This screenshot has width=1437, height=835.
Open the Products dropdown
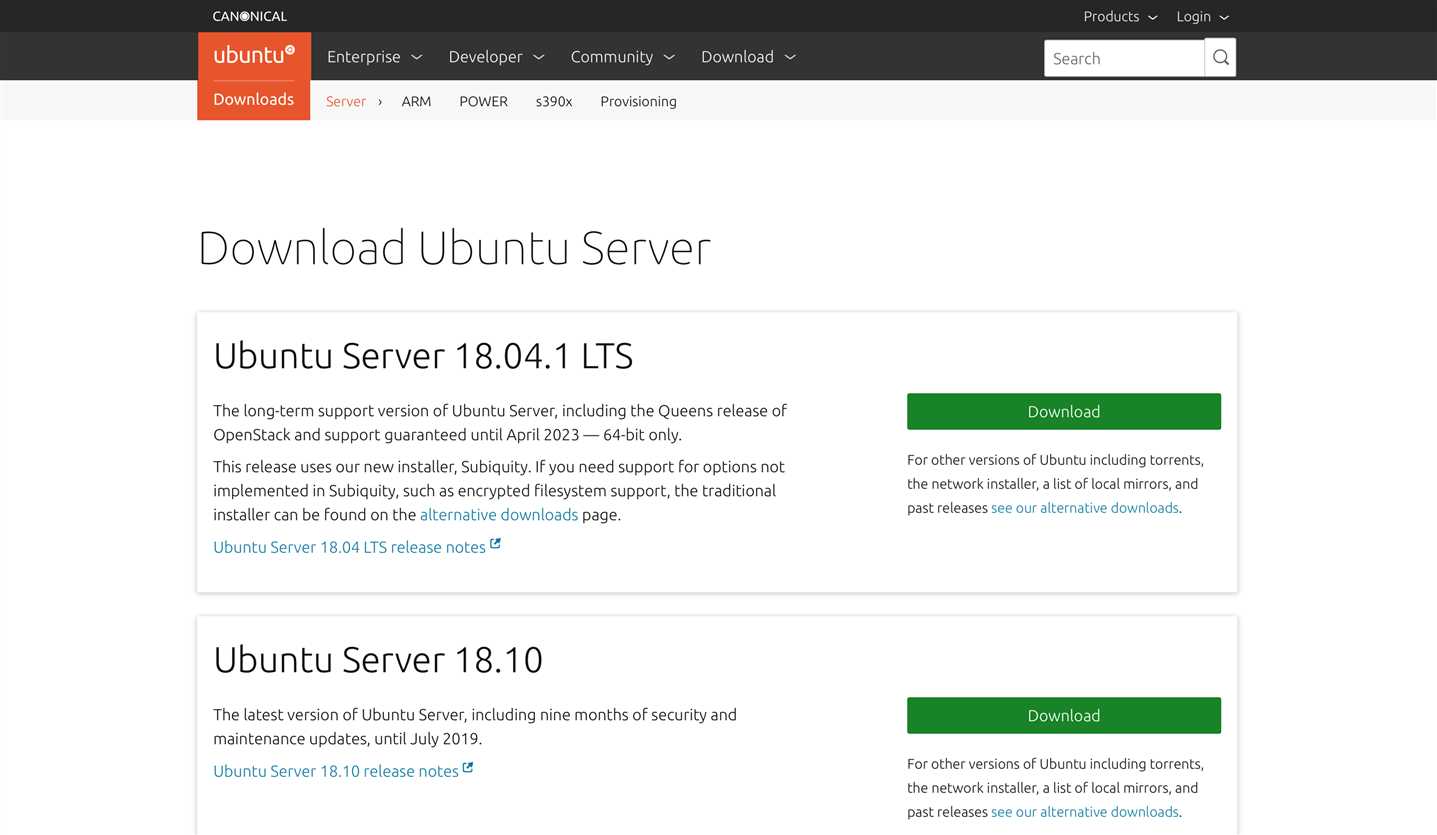coord(1120,16)
